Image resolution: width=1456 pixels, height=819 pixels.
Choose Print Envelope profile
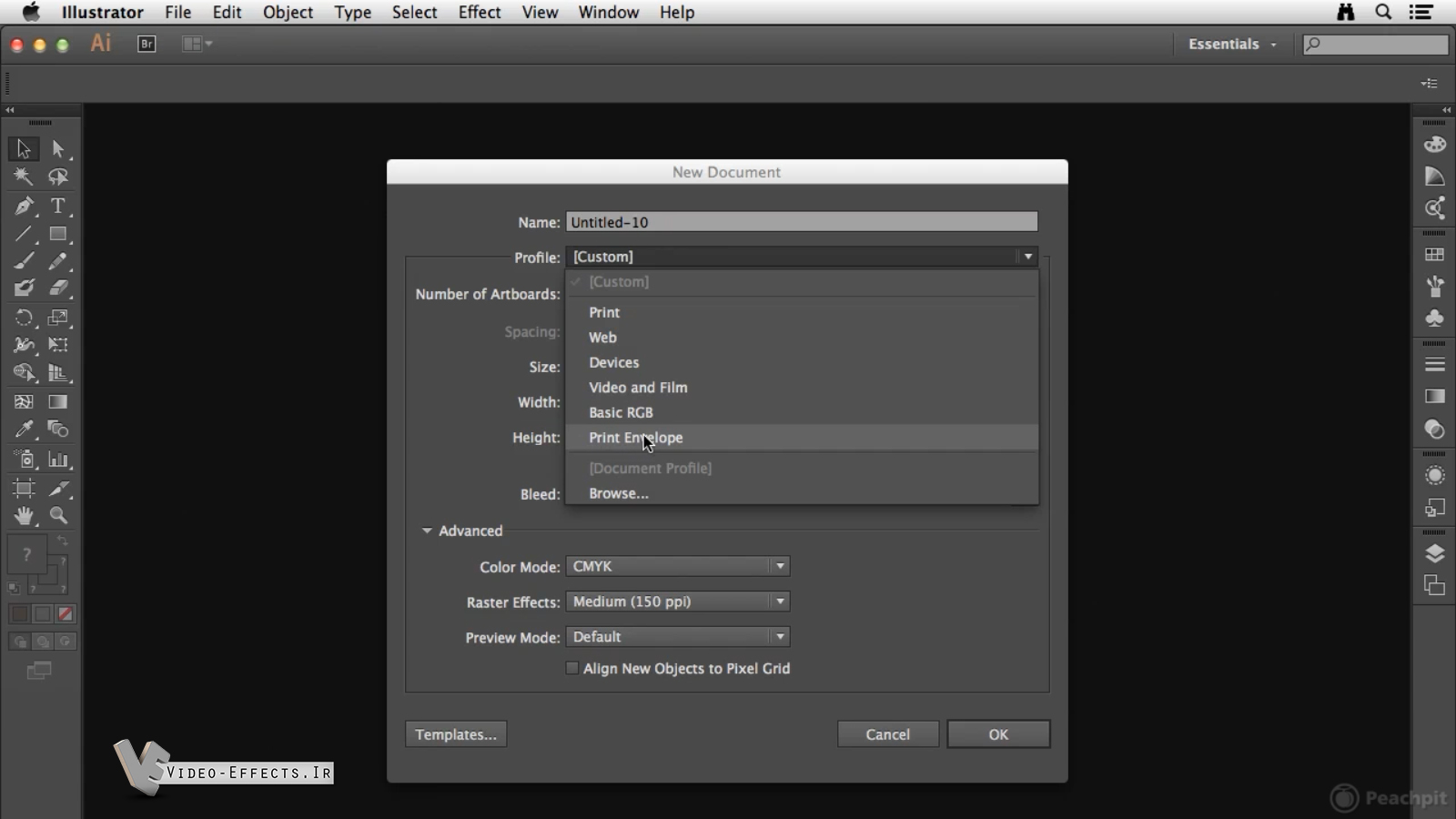pos(802,438)
